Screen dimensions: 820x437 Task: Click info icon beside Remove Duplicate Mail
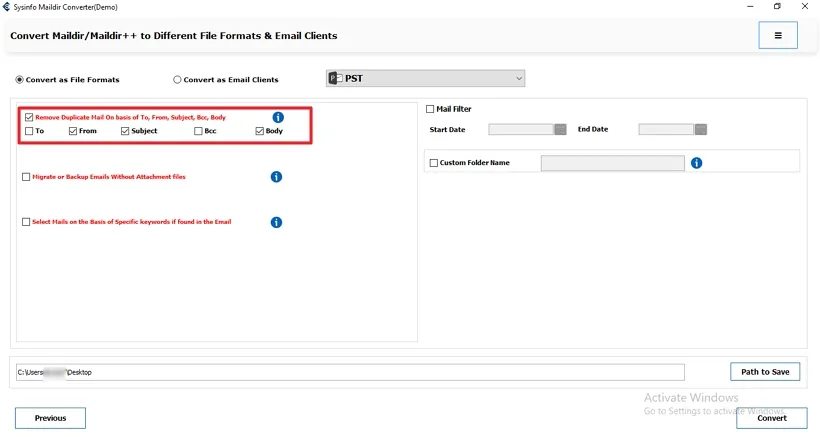coord(278,117)
